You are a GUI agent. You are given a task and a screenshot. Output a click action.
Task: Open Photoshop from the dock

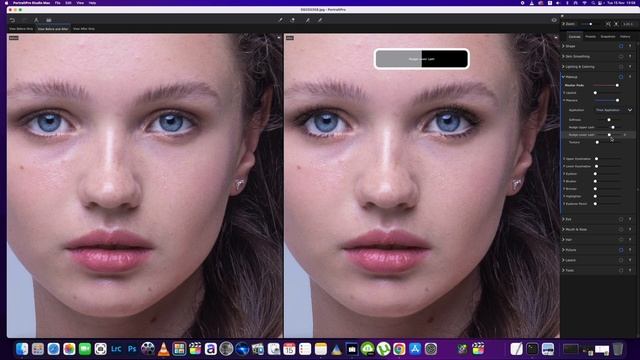[132, 349]
